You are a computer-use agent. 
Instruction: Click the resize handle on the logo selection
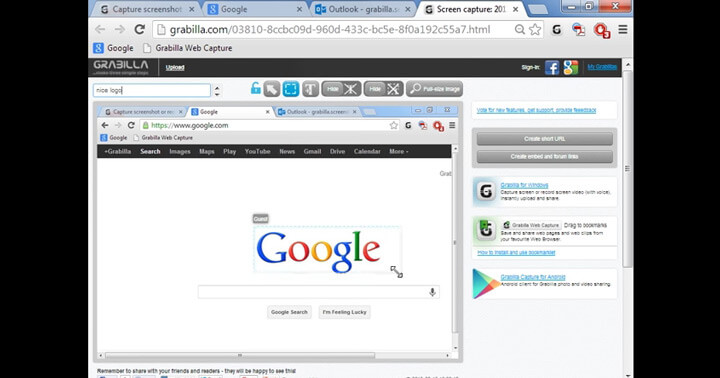pos(397,272)
